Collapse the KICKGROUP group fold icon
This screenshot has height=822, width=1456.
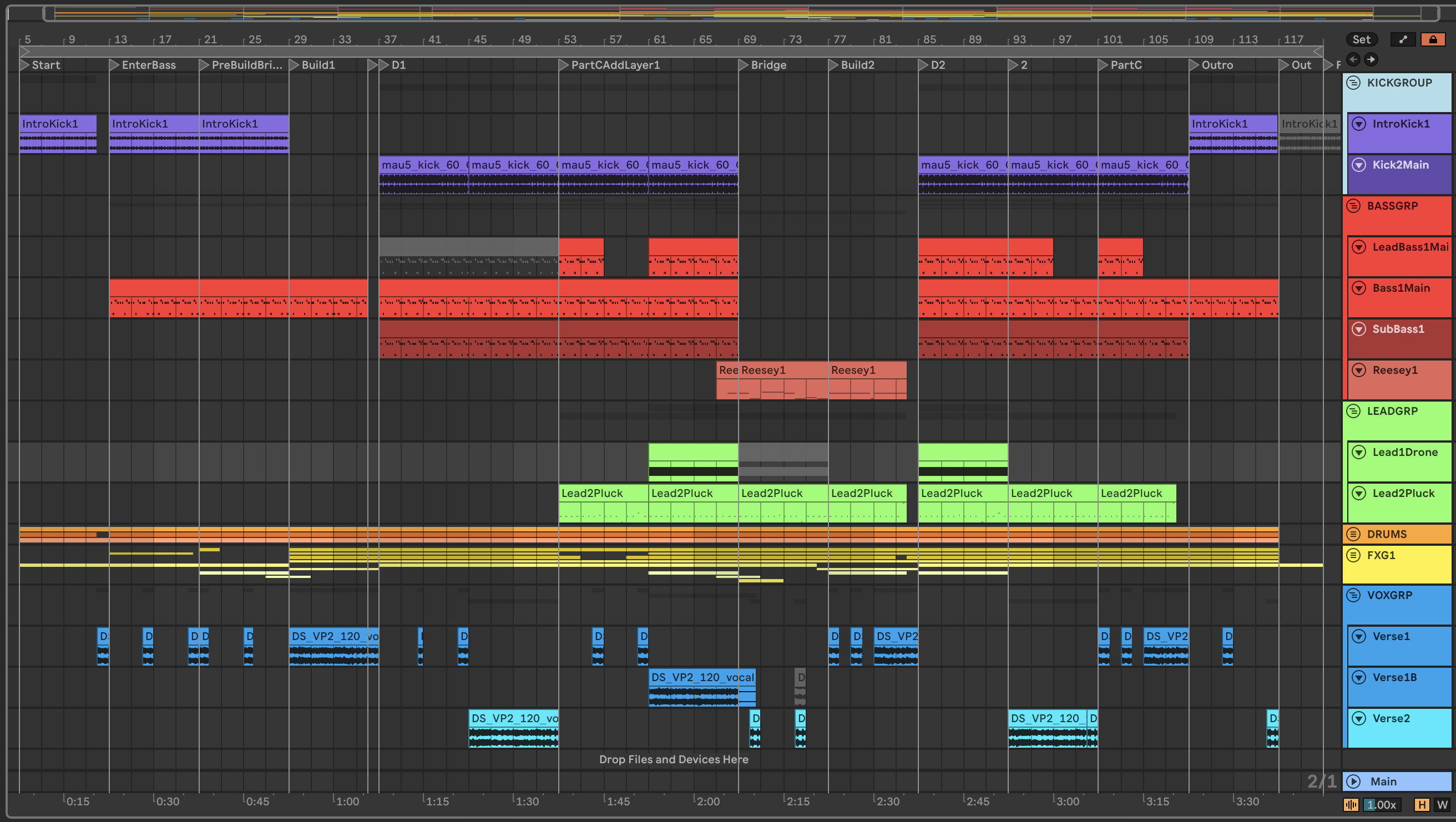pyautogui.click(x=1353, y=83)
